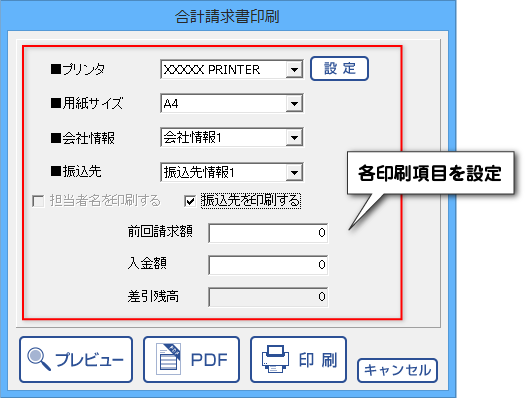This screenshot has height=398, width=525.
Task: Click the 前回請求額 input field
Action: click(268, 233)
